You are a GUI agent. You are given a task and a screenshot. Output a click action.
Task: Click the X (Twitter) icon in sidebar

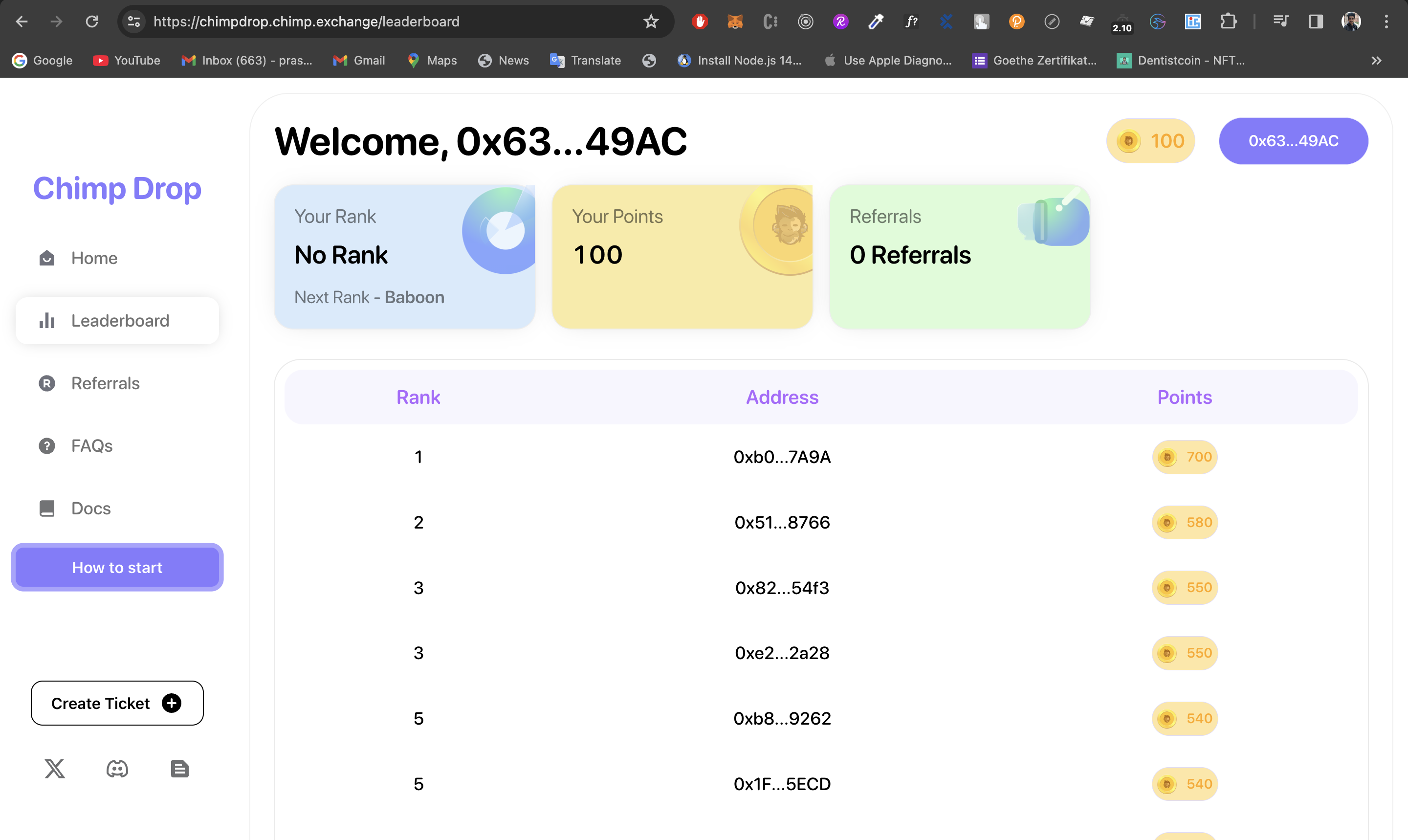point(55,769)
